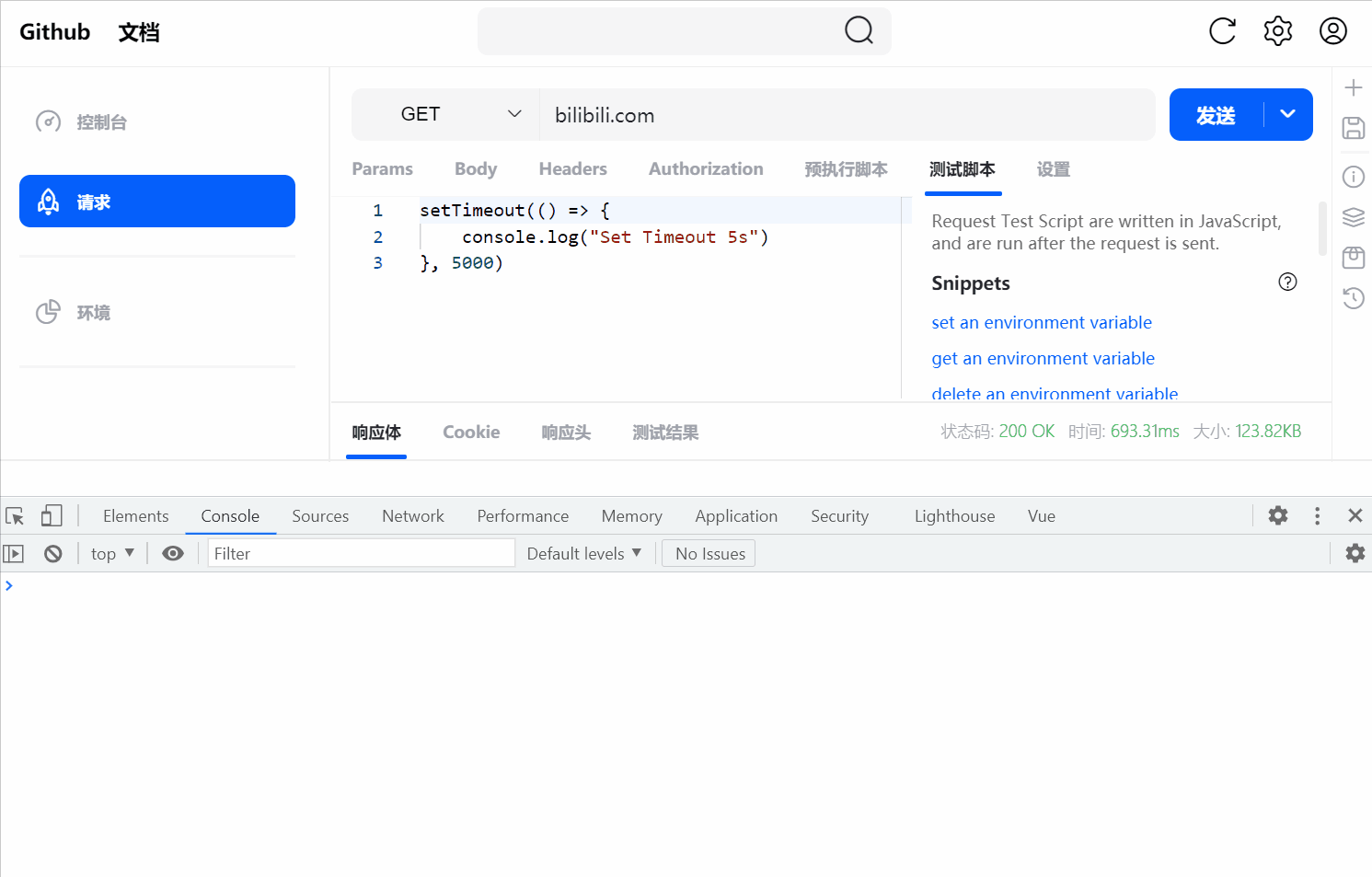The height and width of the screenshot is (877, 1372).
Task: Switch to the Headers tab
Action: click(x=572, y=168)
